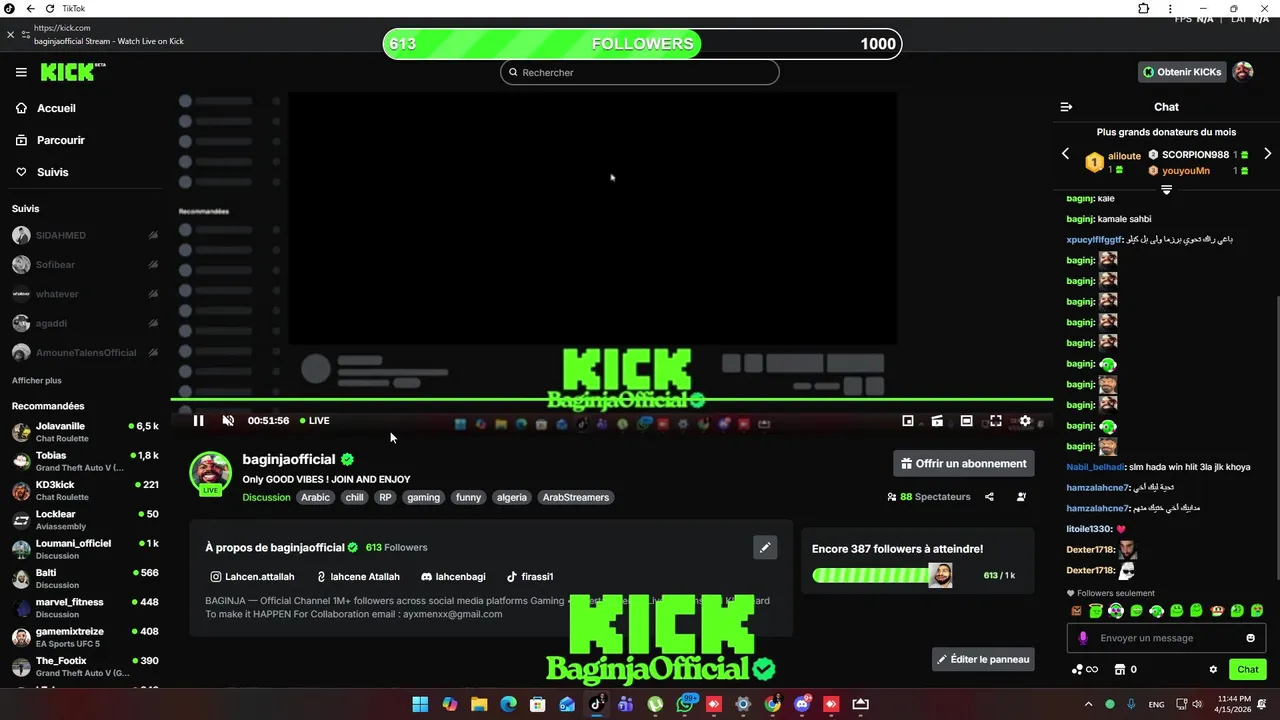Open Discord from the Windows taskbar
The image size is (1280, 720).
click(801, 704)
